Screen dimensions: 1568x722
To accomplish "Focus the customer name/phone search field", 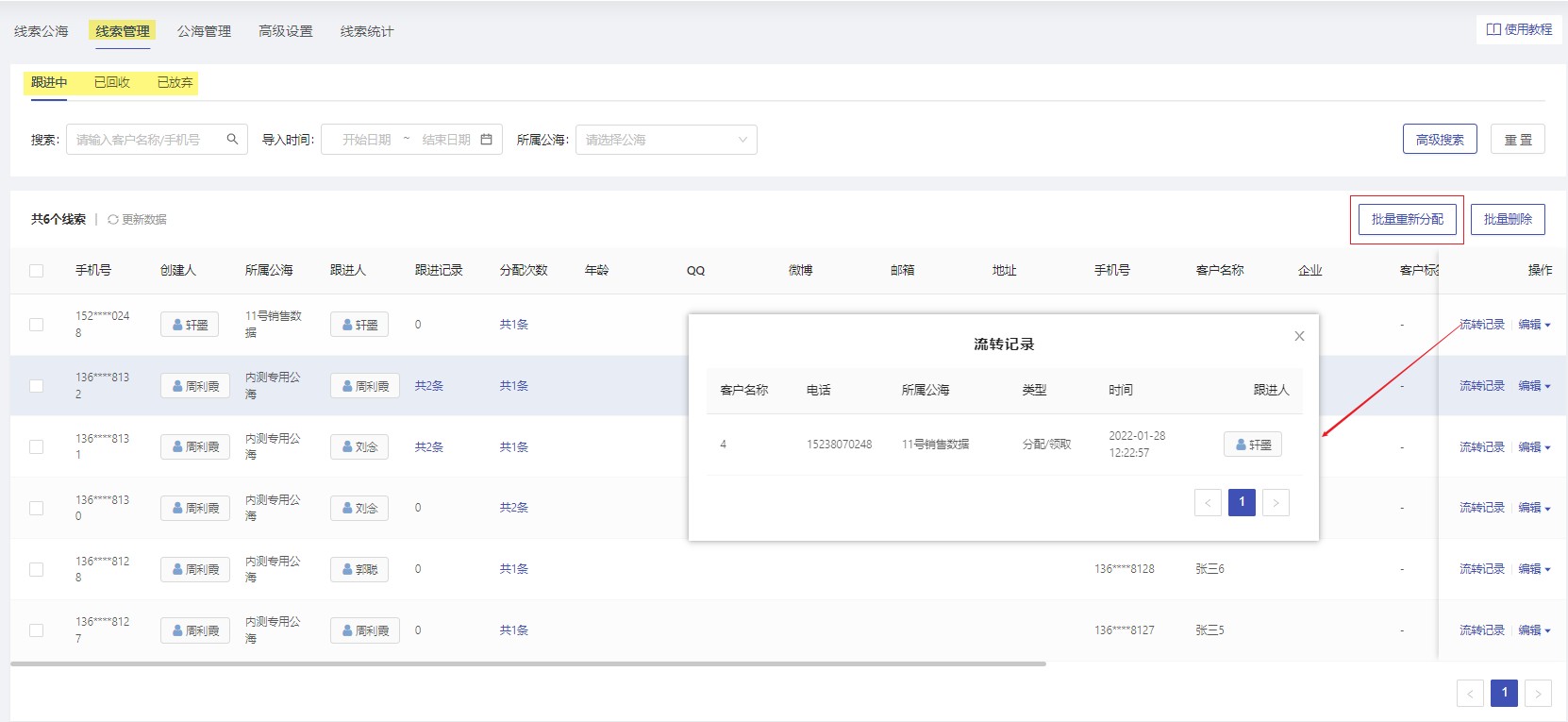I will click(x=157, y=140).
